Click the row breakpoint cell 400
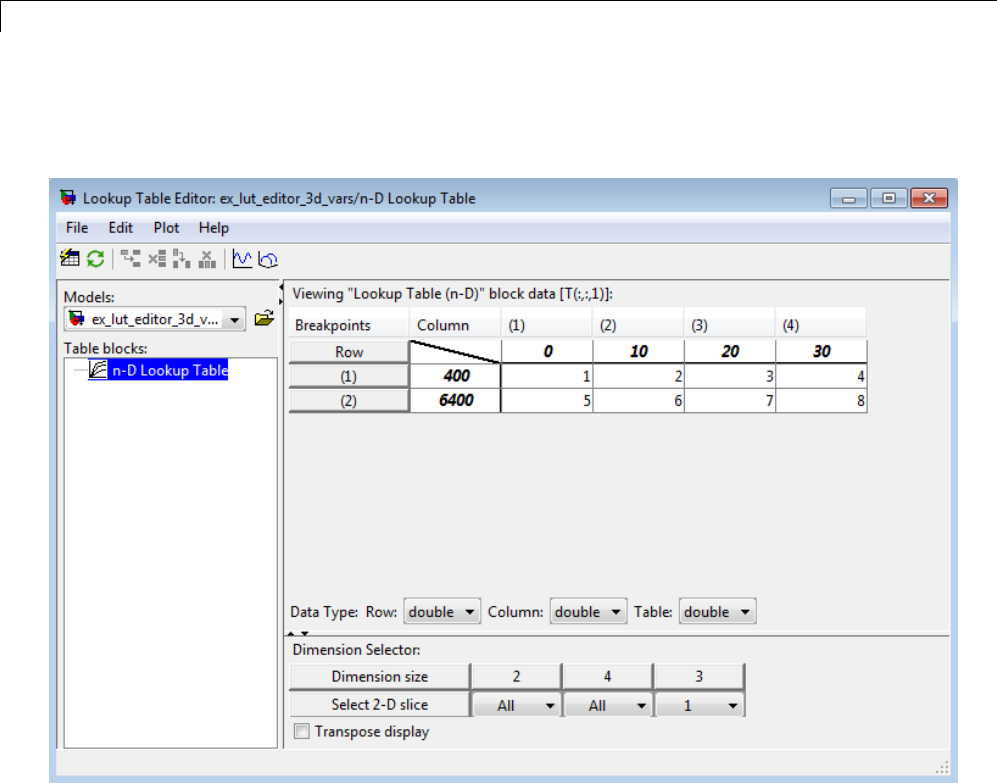 (x=455, y=376)
